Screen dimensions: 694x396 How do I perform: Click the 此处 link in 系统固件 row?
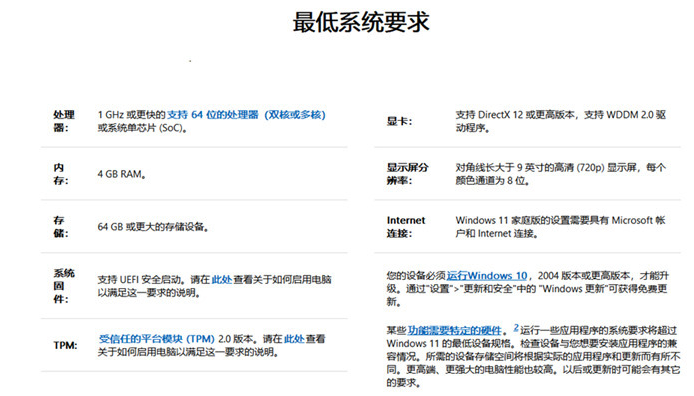(221, 279)
